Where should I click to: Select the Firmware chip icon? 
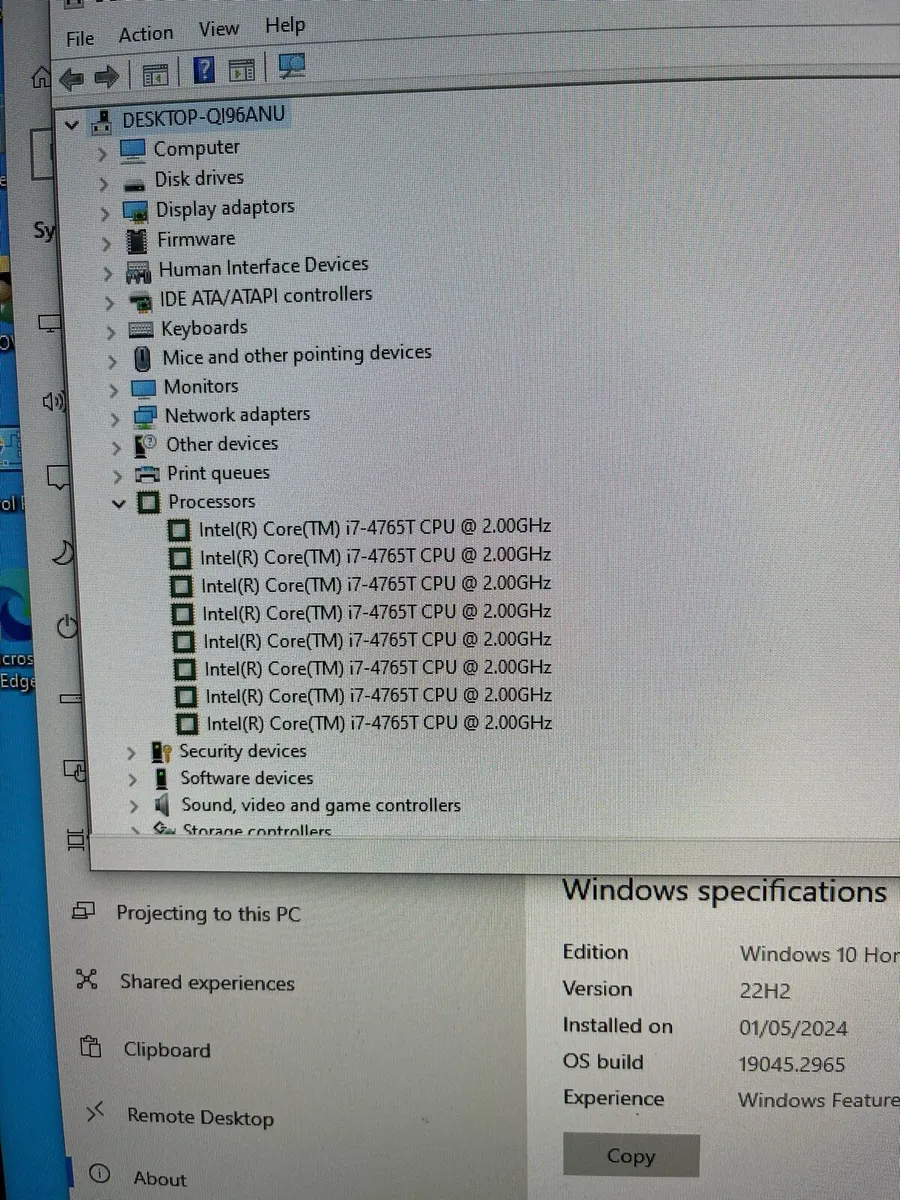137,241
